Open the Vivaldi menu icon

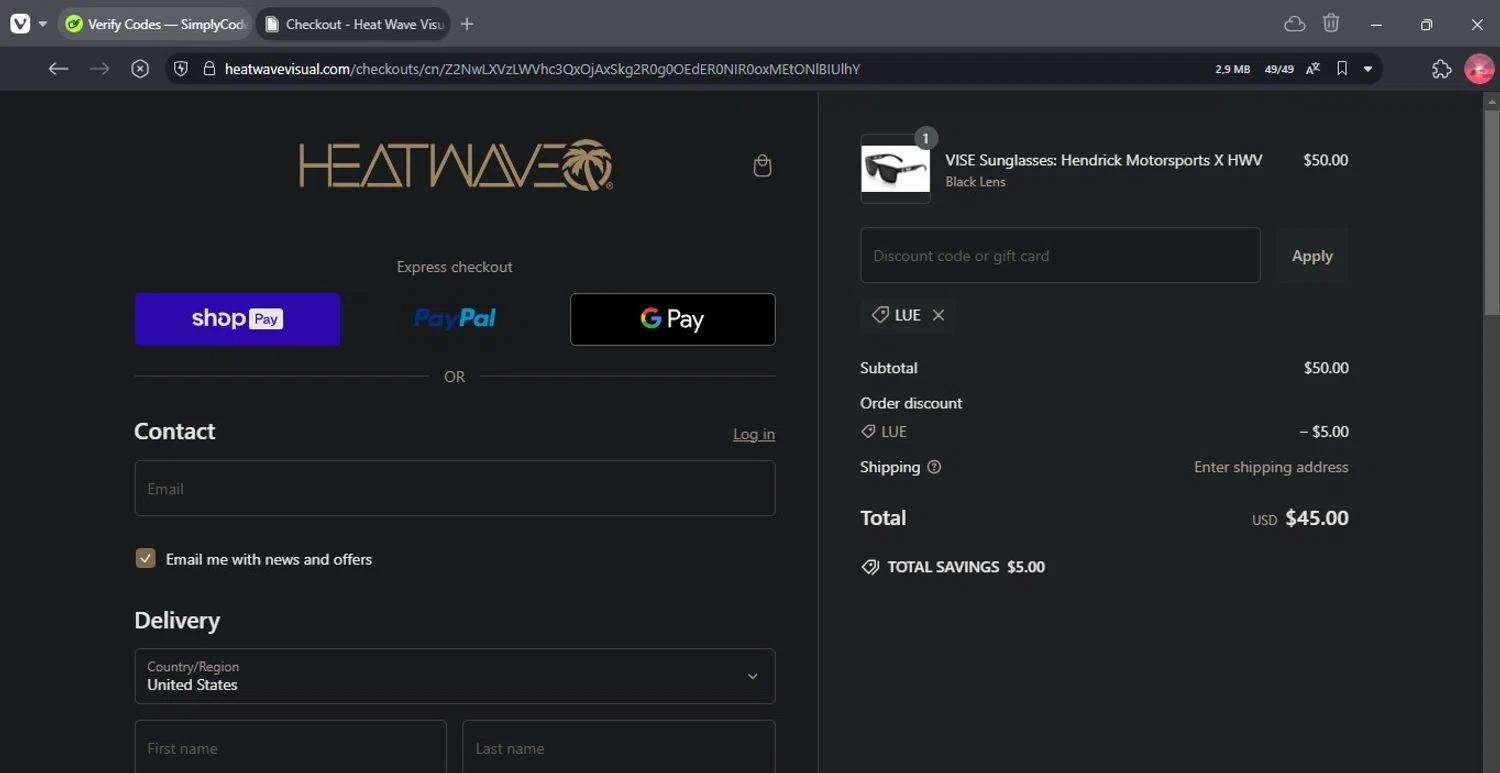[20, 24]
